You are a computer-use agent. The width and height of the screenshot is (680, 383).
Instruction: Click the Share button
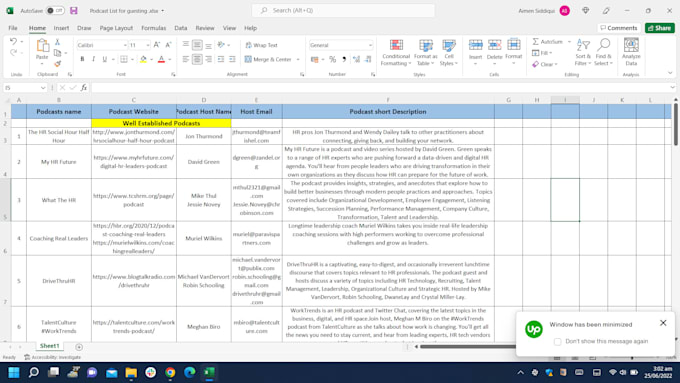click(660, 28)
